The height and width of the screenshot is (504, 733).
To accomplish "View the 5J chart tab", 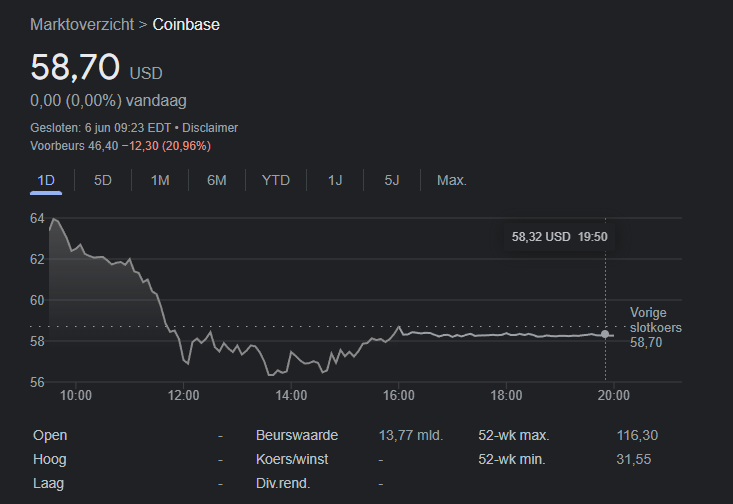I will point(392,181).
